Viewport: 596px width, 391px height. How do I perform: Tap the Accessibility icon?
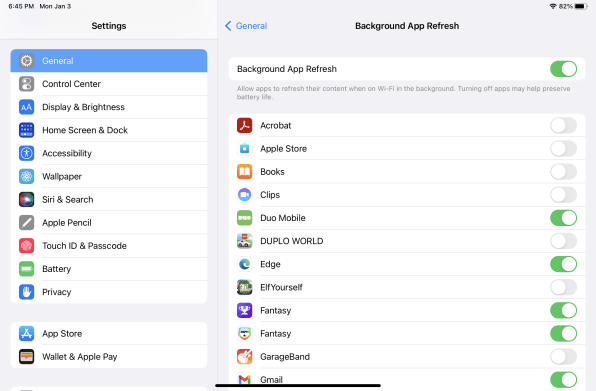[x=27, y=154]
